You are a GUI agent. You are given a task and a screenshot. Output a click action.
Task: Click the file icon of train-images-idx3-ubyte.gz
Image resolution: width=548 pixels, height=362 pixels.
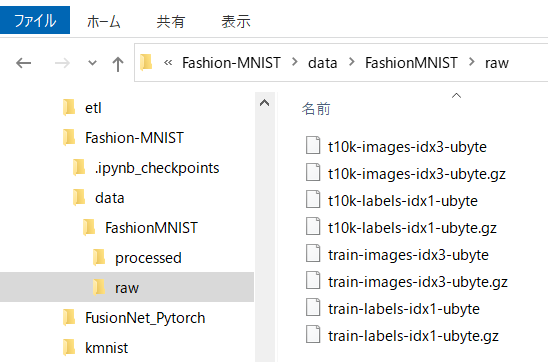click(x=313, y=280)
